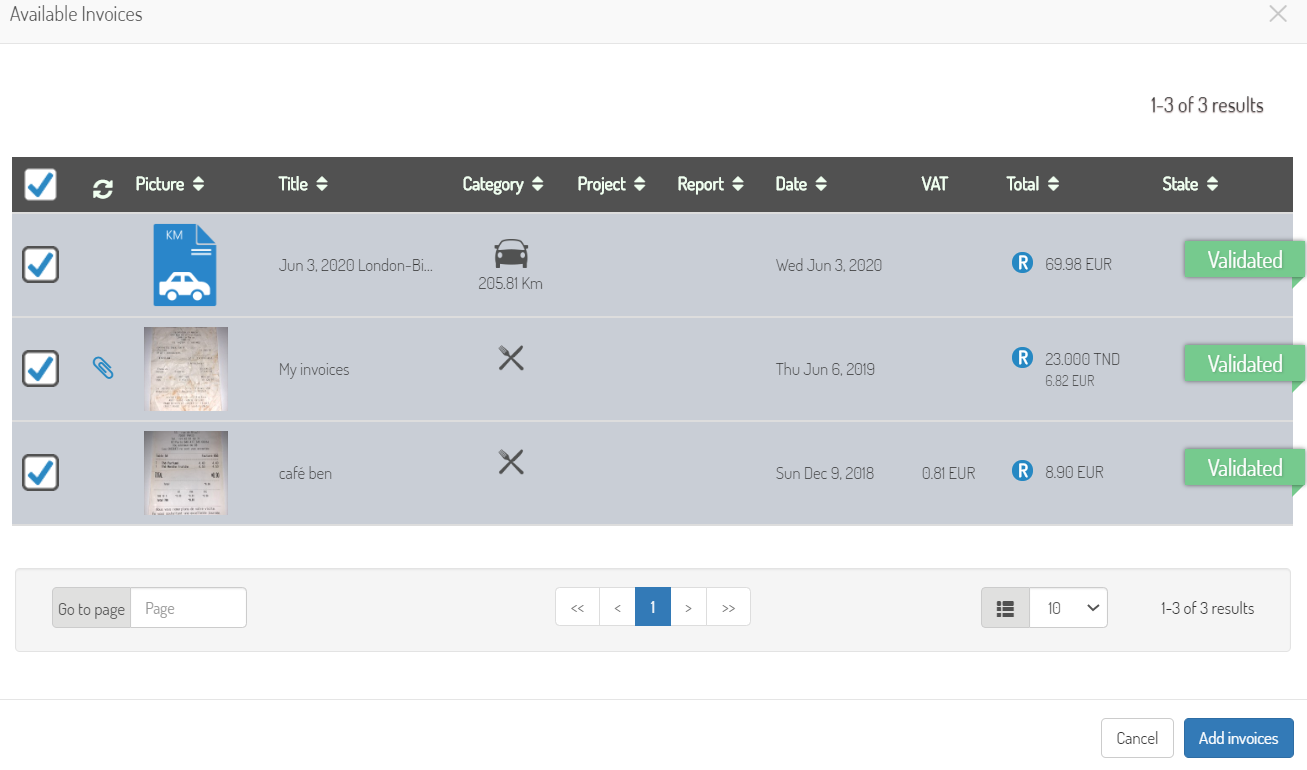Click the R badge next to 23.000 TND
Screen dimensions: 1307x770
pyautogui.click(x=1022, y=358)
